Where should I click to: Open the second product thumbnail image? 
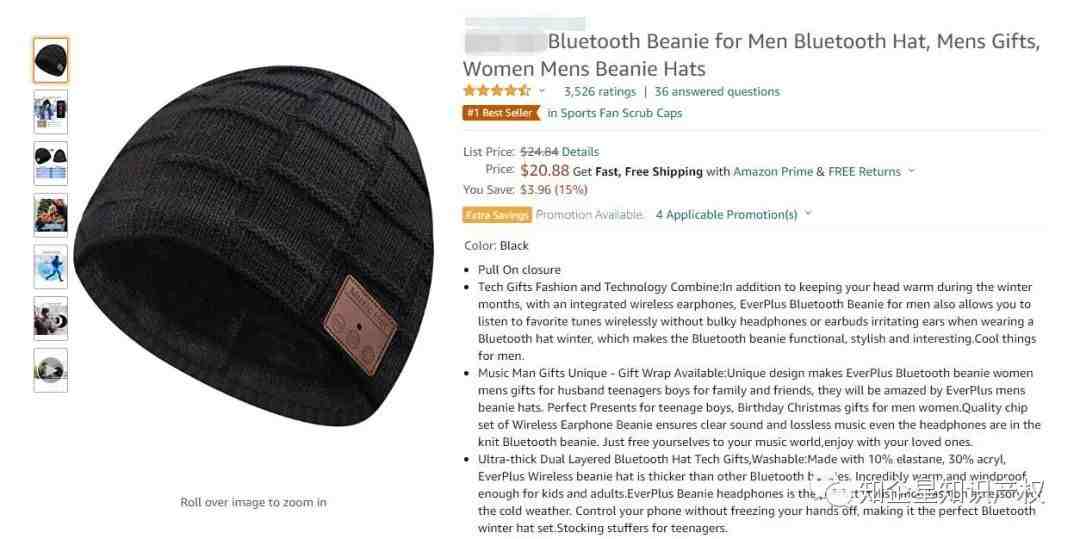pos(51,112)
